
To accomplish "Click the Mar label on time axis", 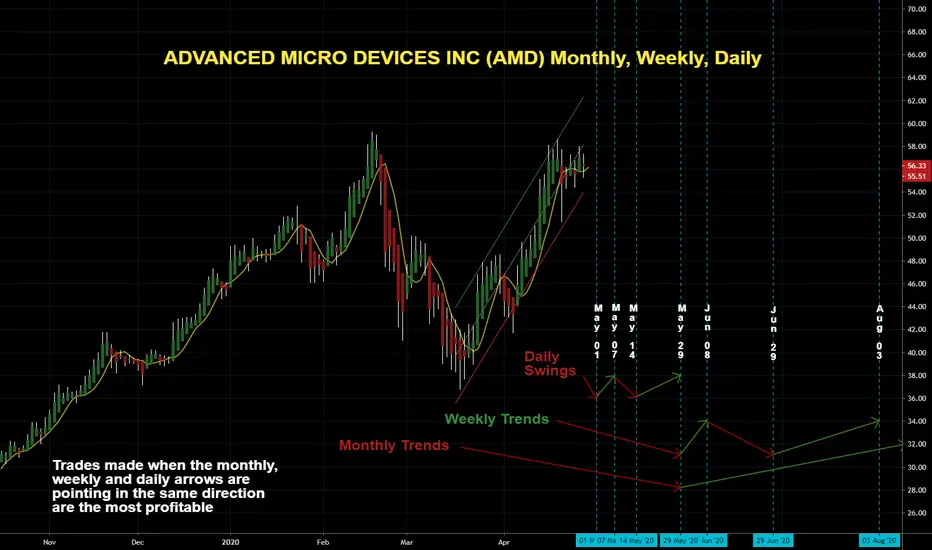I will (x=407, y=542).
